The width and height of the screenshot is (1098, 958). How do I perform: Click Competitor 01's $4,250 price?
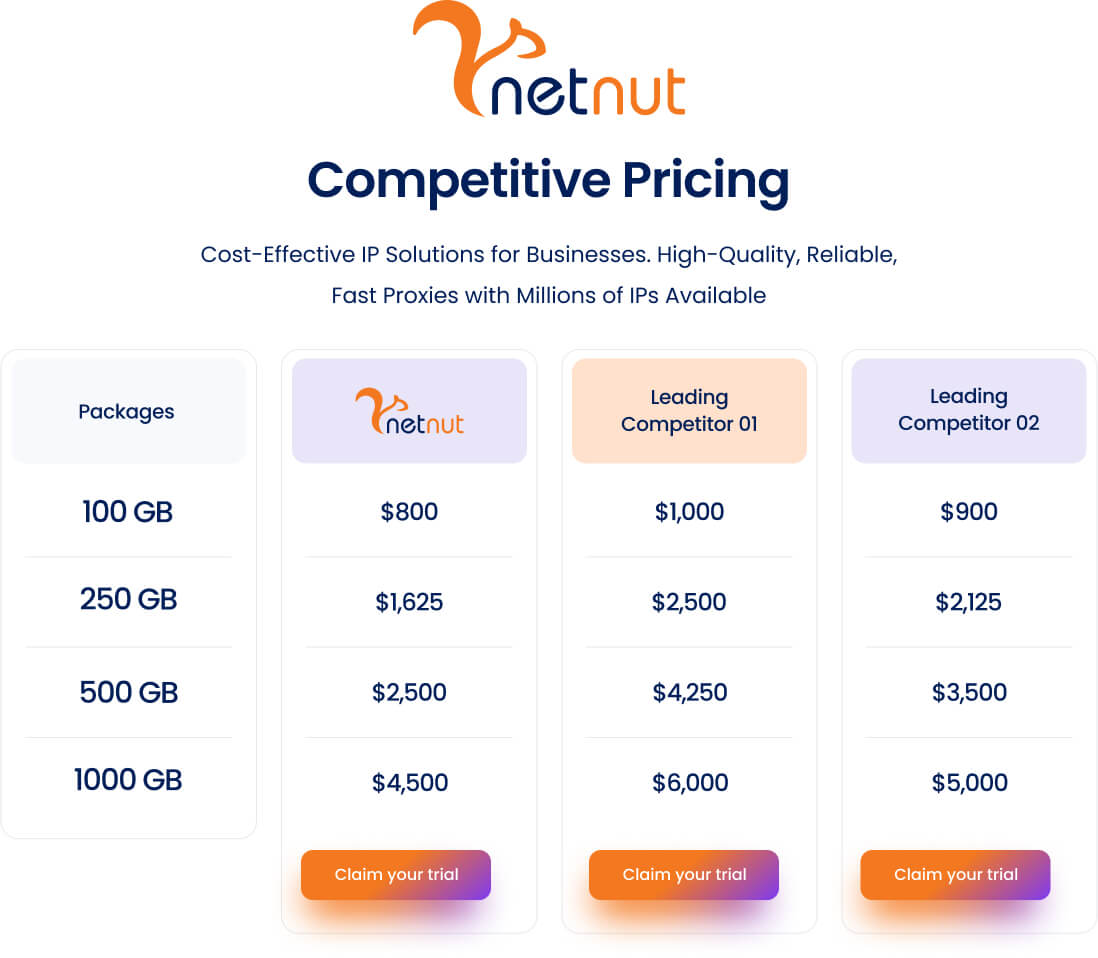point(689,693)
